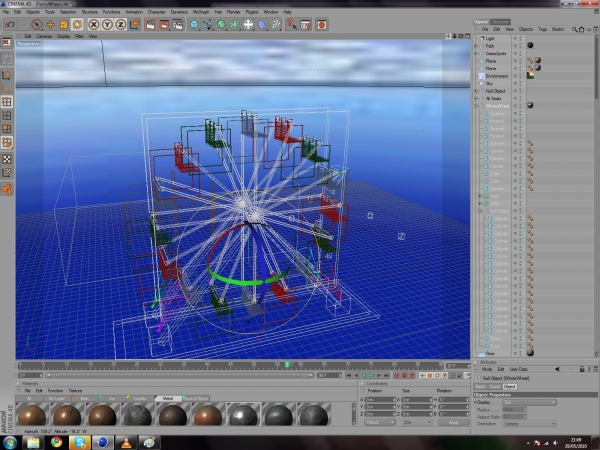600x450 pixels.
Task: Switch to the Structure tab
Action: click(x=500, y=22)
